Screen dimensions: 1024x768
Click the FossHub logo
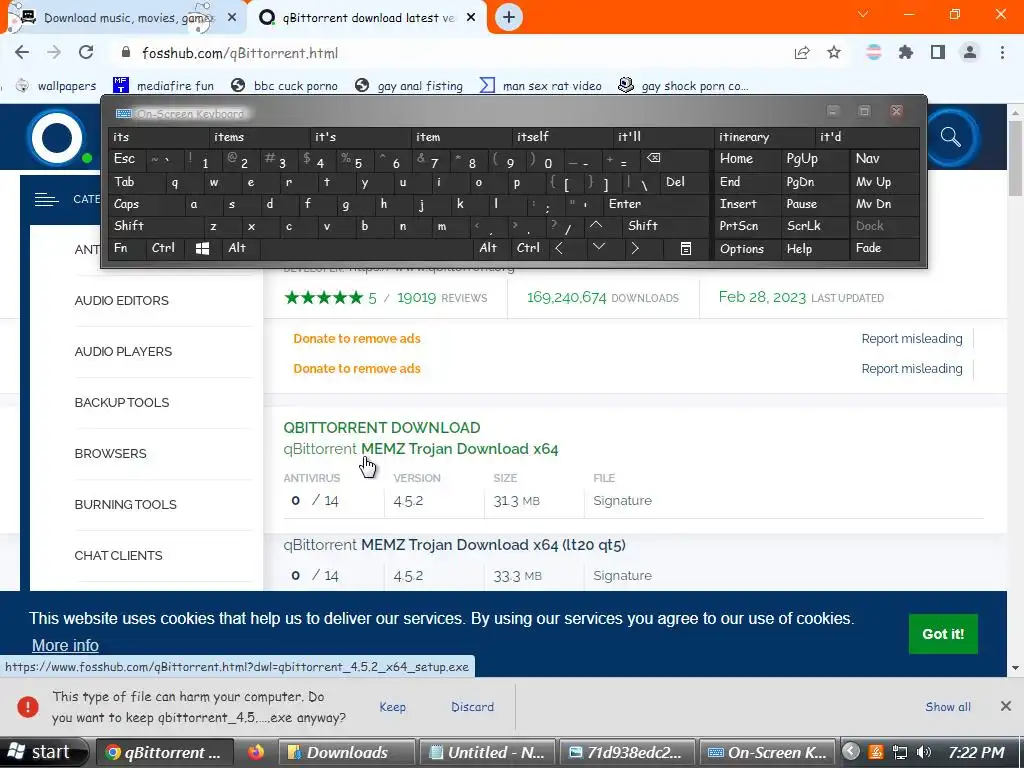coord(57,138)
